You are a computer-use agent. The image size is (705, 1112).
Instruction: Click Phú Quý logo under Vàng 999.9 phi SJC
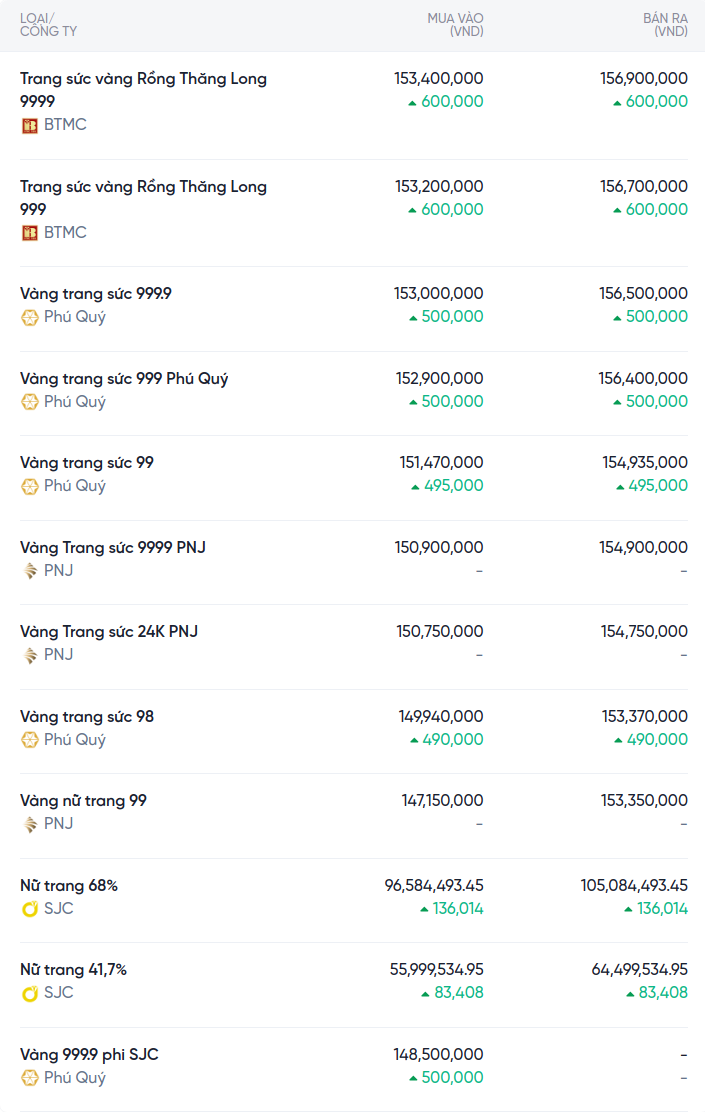tap(30, 1078)
